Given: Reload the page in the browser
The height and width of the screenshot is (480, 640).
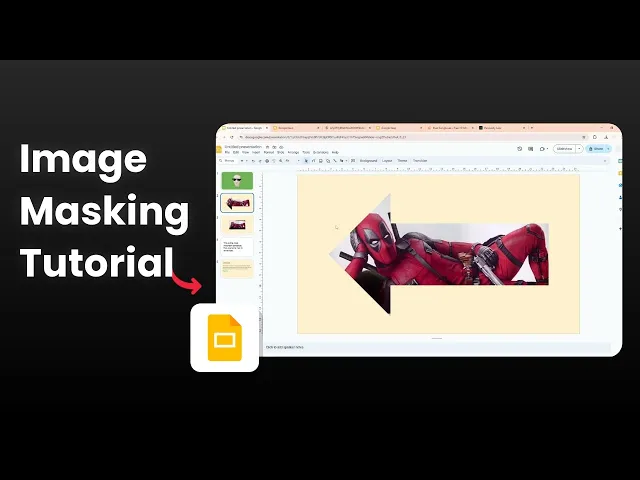Looking at the screenshot, I should (x=232, y=137).
